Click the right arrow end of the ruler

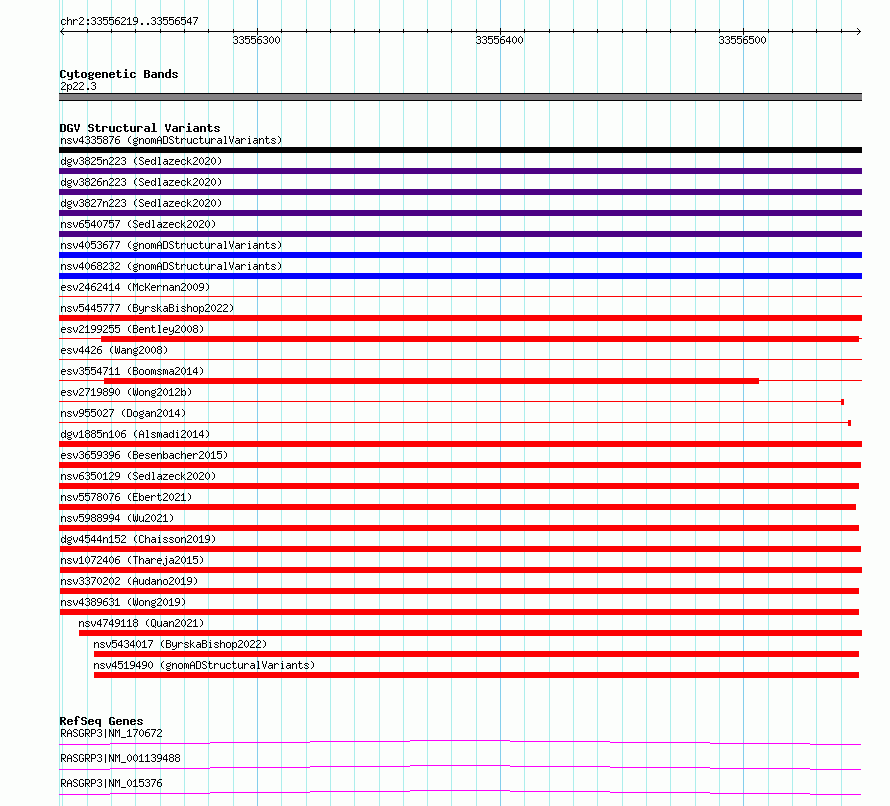(x=858, y=31)
